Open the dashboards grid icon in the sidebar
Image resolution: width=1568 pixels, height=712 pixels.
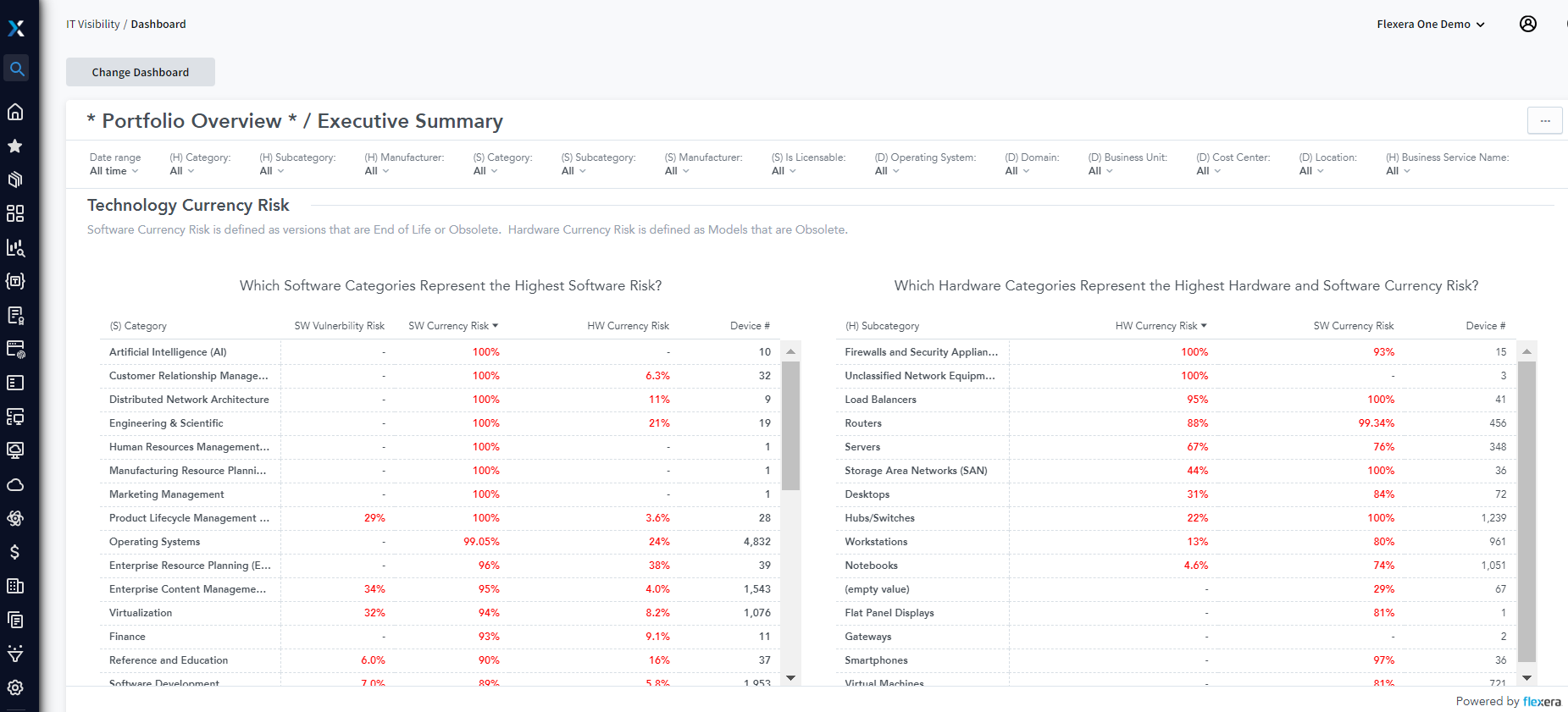tap(15, 213)
